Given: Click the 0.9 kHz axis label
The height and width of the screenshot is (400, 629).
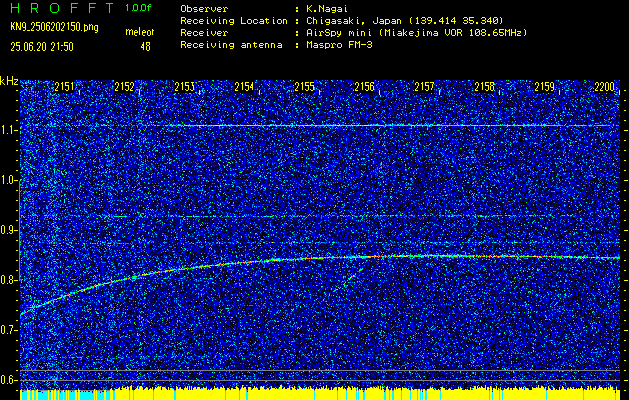Looking at the screenshot, I should [9, 230].
